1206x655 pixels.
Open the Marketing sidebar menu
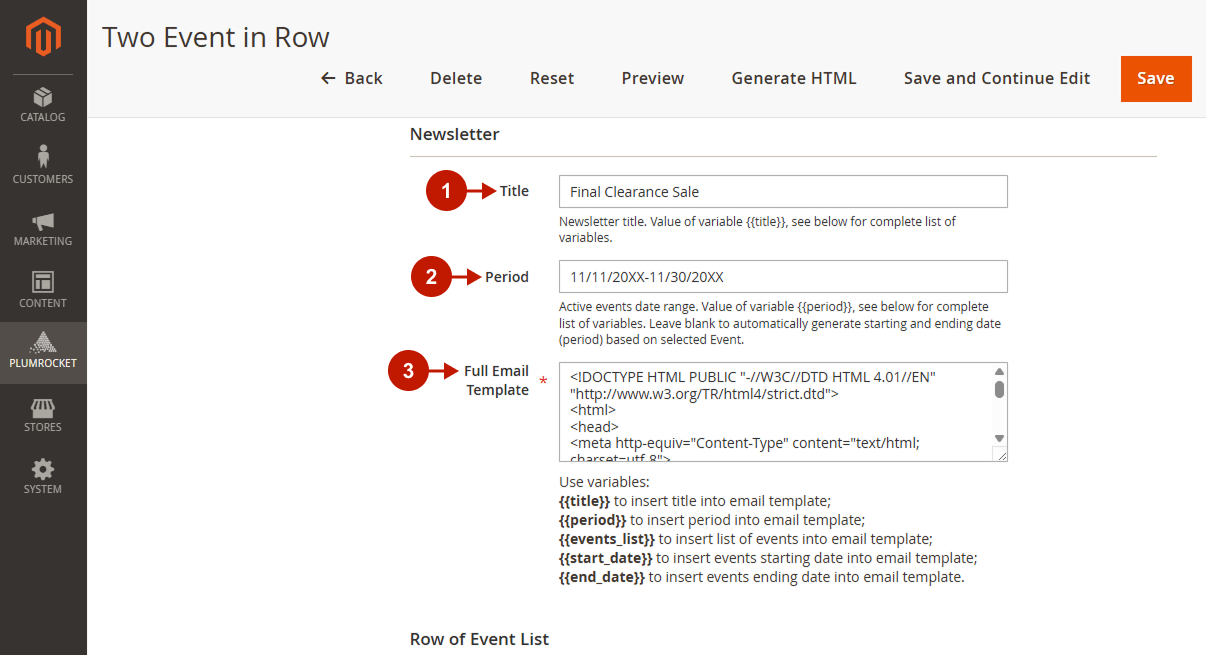(x=43, y=228)
